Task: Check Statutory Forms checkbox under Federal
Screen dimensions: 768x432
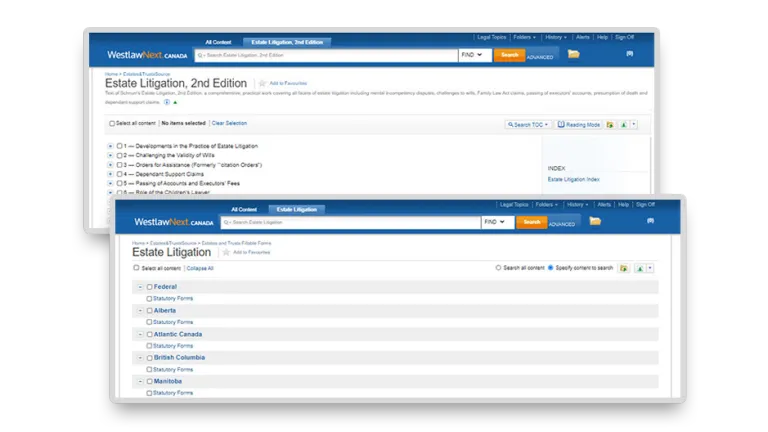Action: pos(149,298)
